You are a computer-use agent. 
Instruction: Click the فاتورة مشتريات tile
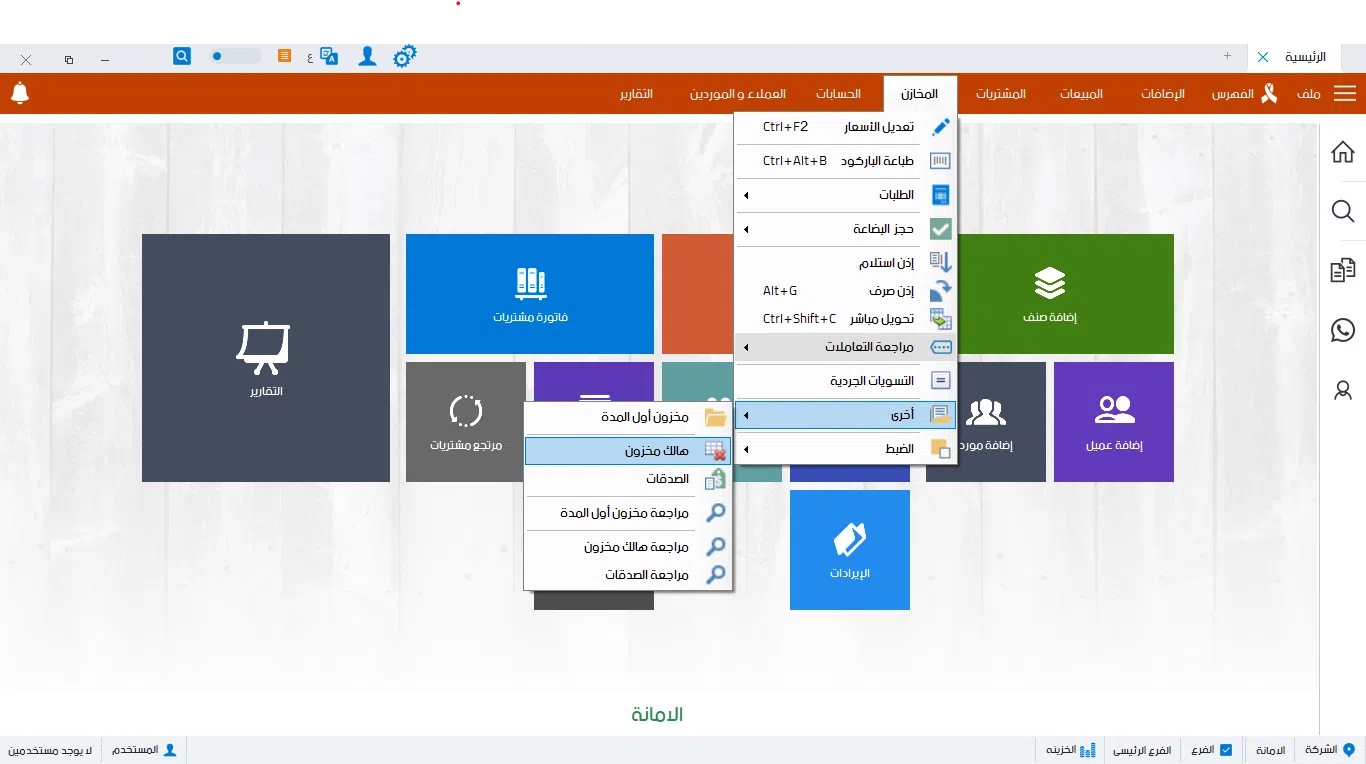529,294
